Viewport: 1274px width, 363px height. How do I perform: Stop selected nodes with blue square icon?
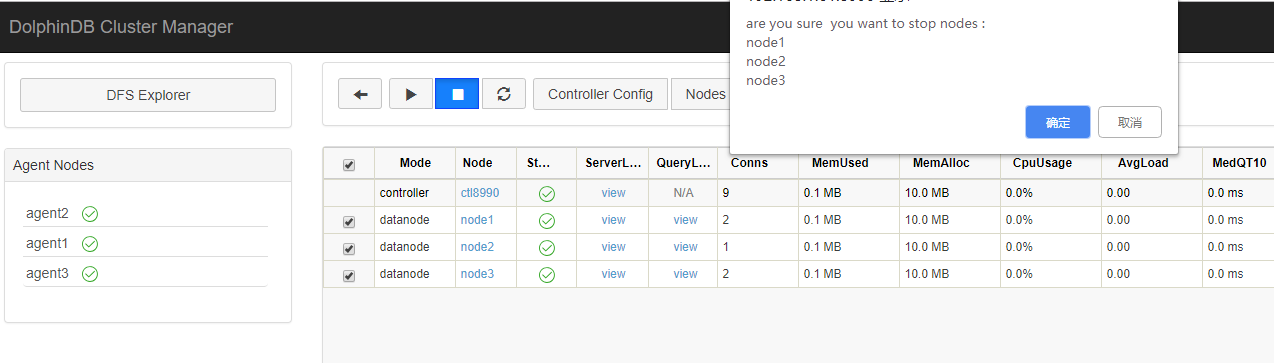pos(457,94)
